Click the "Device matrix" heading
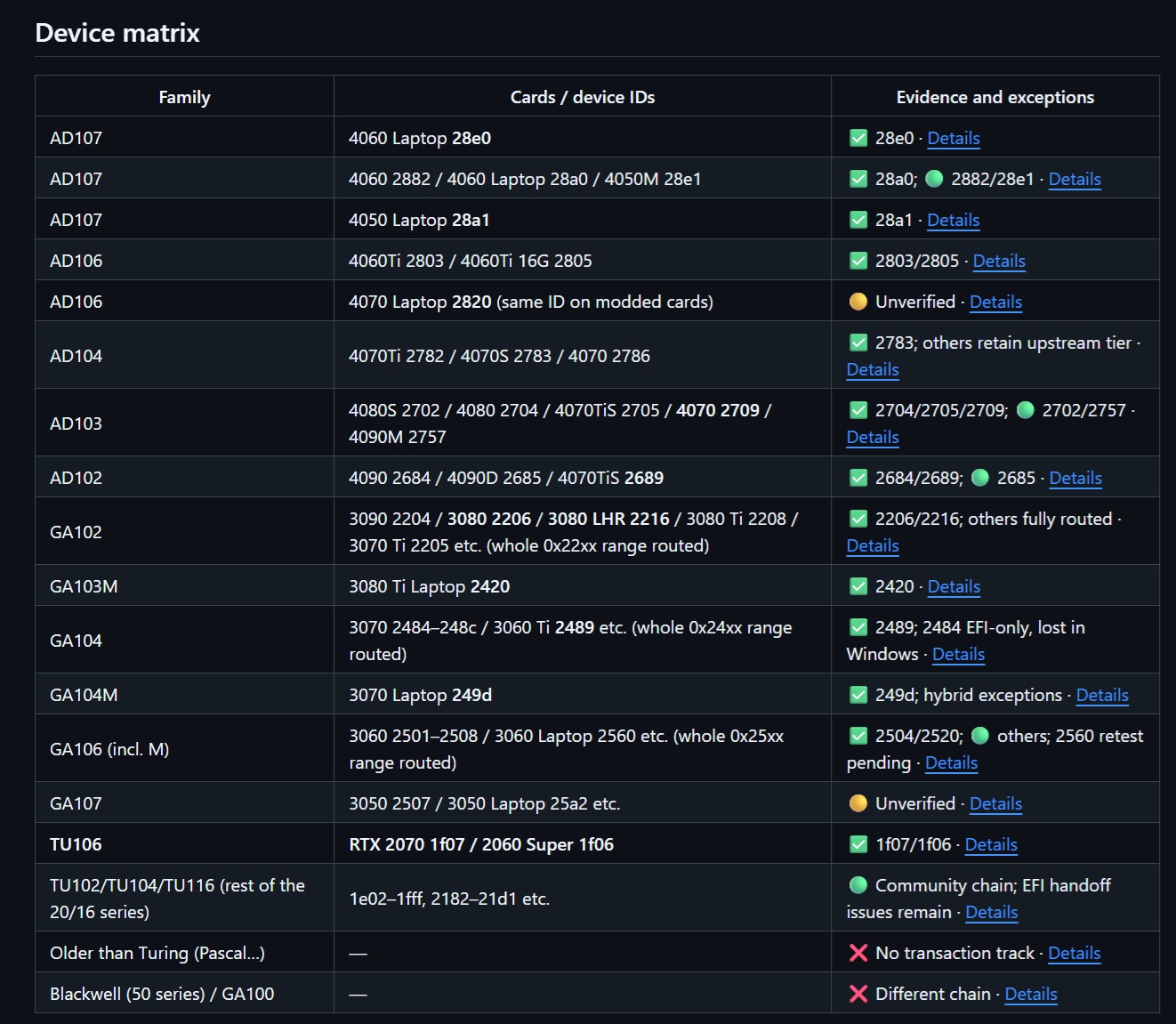This screenshot has height=1024, width=1176. pos(117,33)
